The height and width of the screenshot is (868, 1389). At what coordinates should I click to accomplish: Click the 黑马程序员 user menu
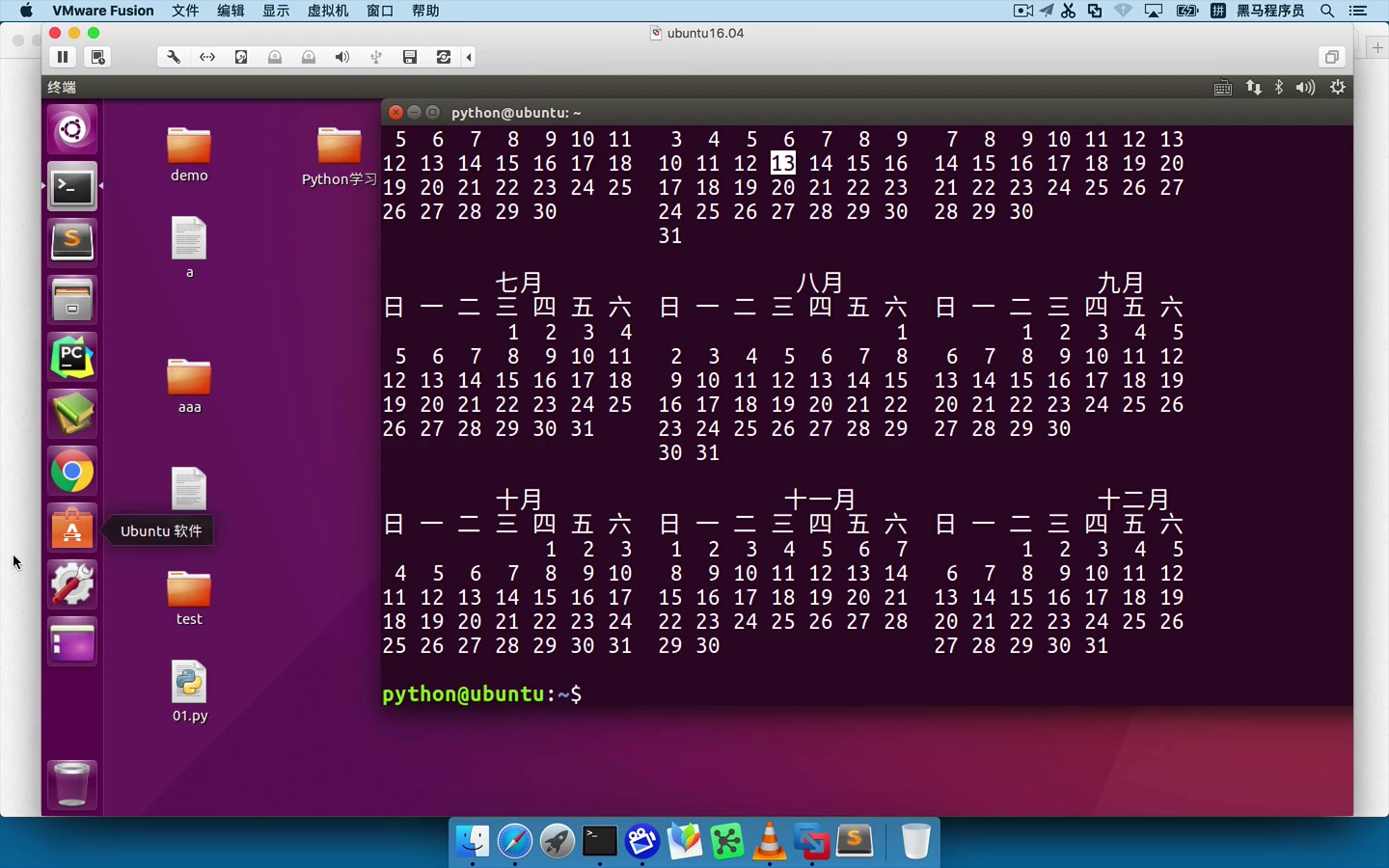pyautogui.click(x=1270, y=11)
